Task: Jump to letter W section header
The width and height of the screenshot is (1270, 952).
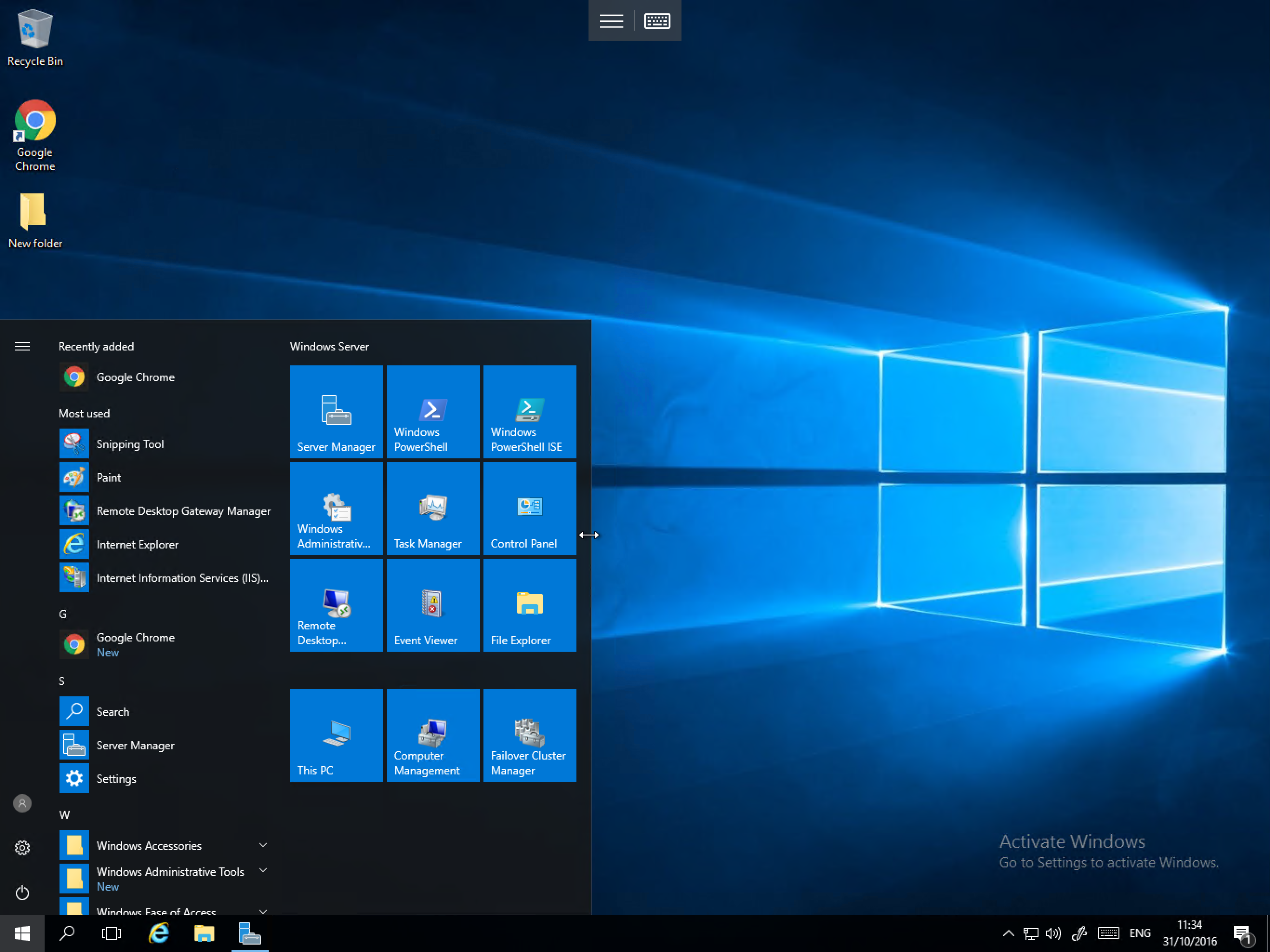Action: tap(64, 815)
